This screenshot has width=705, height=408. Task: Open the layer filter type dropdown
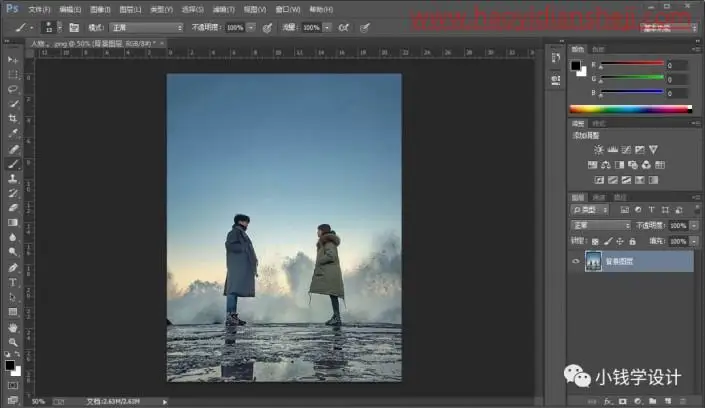click(x=590, y=210)
